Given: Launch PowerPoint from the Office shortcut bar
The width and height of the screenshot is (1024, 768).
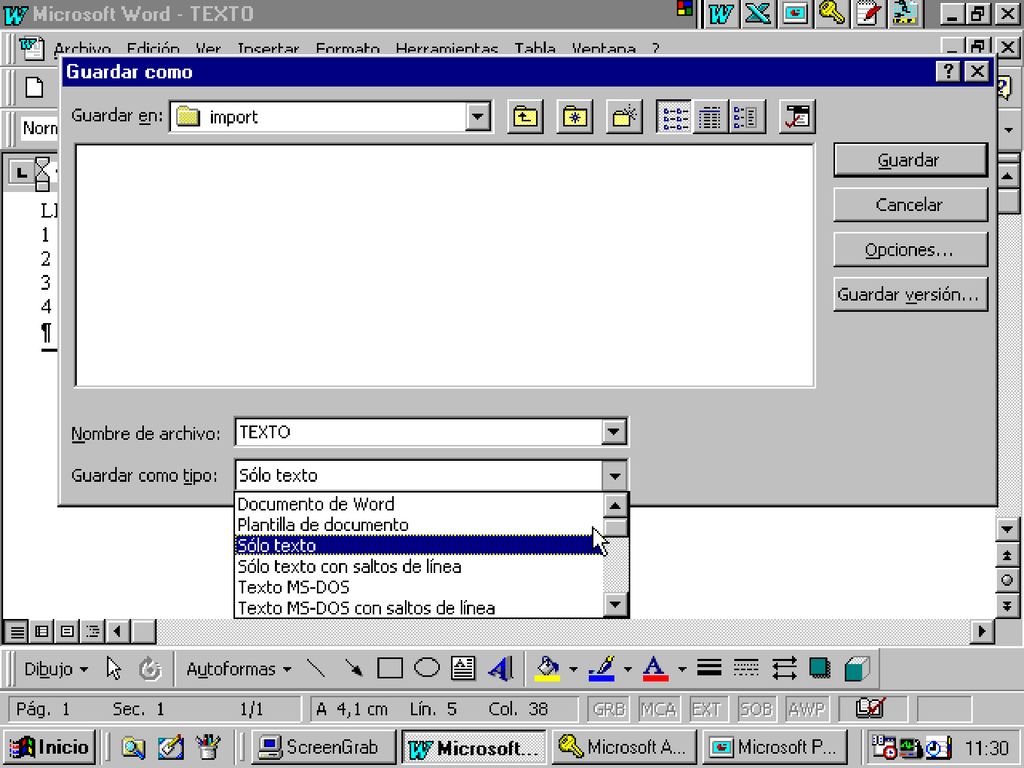Looking at the screenshot, I should [x=795, y=14].
